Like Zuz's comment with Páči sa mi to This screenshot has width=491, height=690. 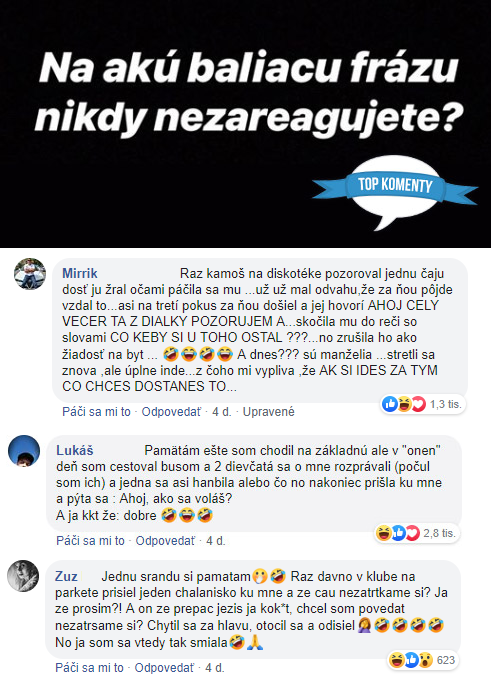[x=89, y=668]
